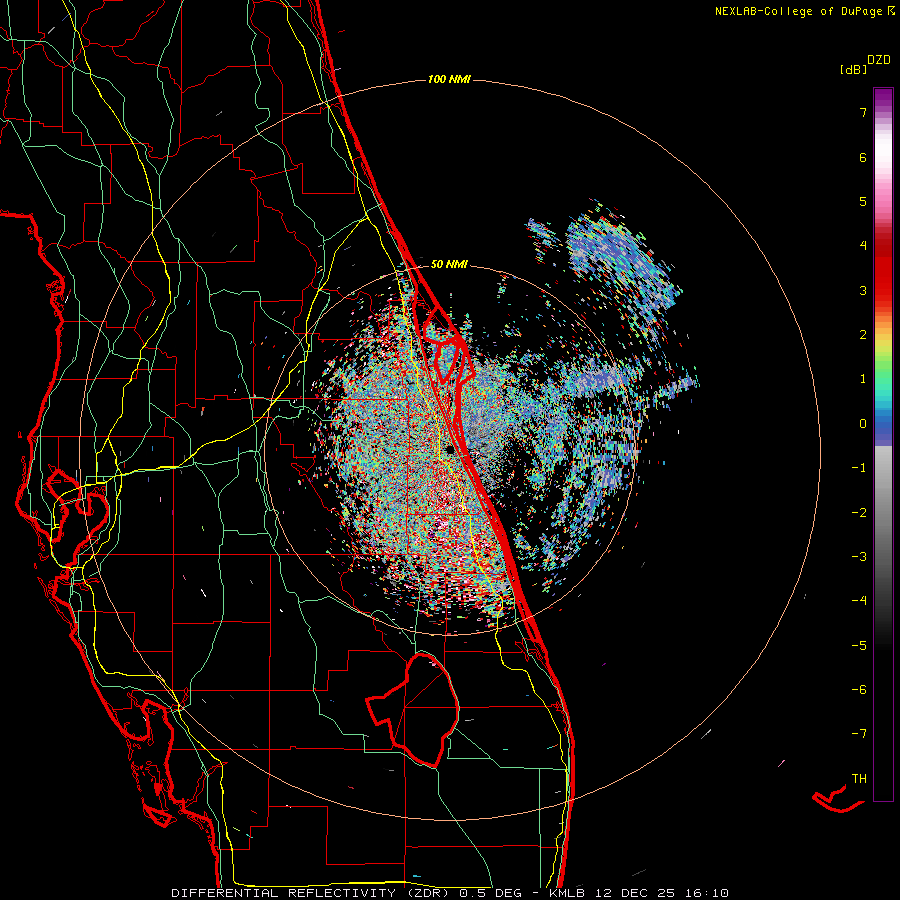The height and width of the screenshot is (900, 900).
Task: Click the -7 value on color scale
Action: click(859, 734)
